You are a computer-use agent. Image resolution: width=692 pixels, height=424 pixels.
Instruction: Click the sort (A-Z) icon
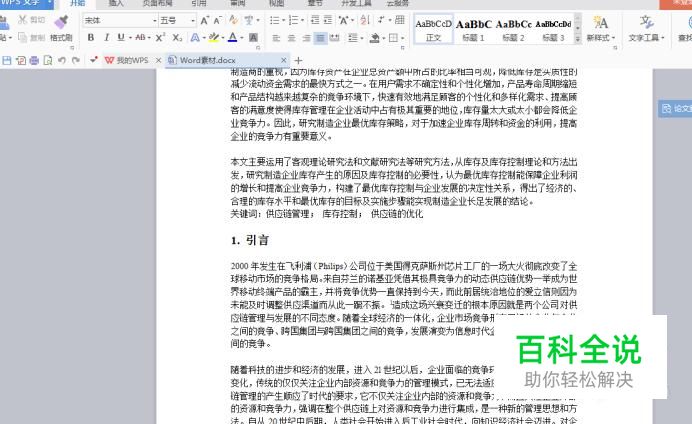point(365,20)
